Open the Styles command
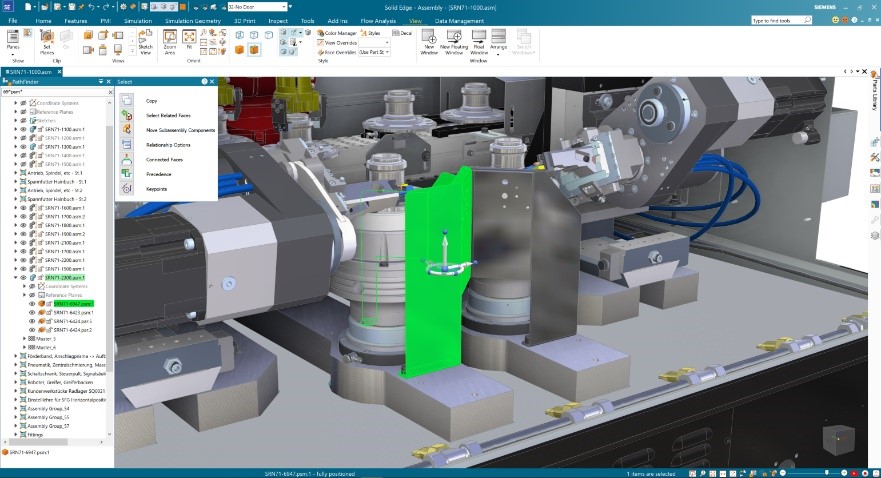This screenshot has width=881, height=478. point(371,33)
